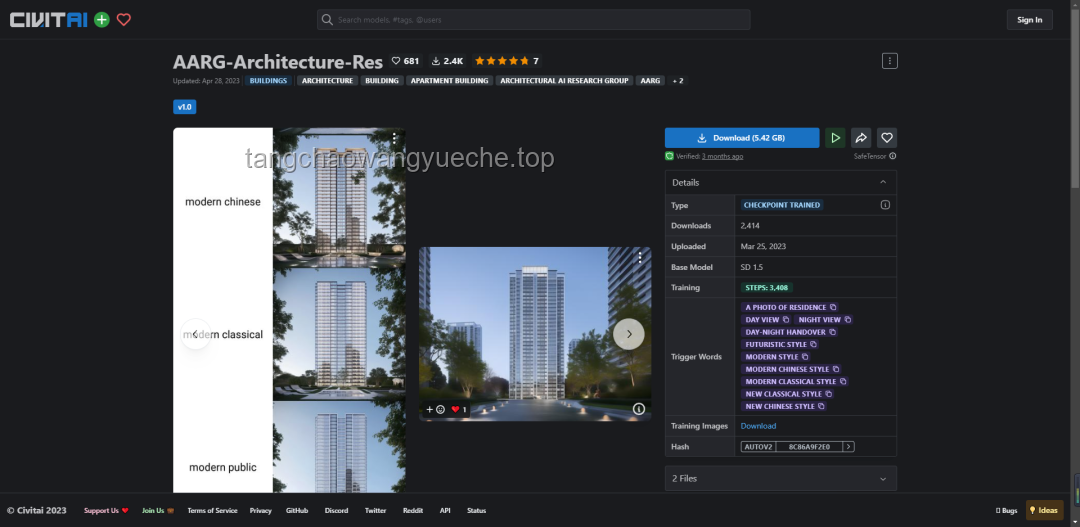The height and width of the screenshot is (527, 1080).
Task: Click the CHECKPOINT TRAINED badge
Action: 781,205
